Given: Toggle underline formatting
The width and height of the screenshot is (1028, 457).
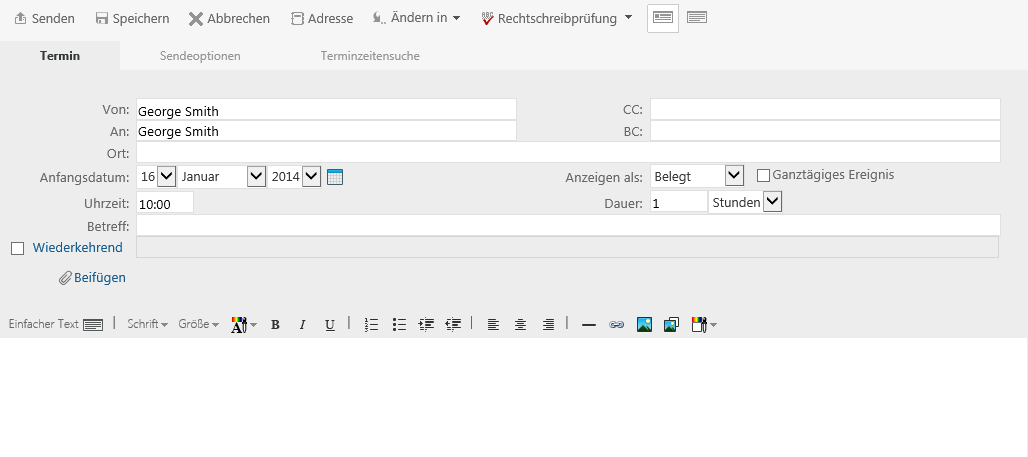Looking at the screenshot, I should (330, 325).
